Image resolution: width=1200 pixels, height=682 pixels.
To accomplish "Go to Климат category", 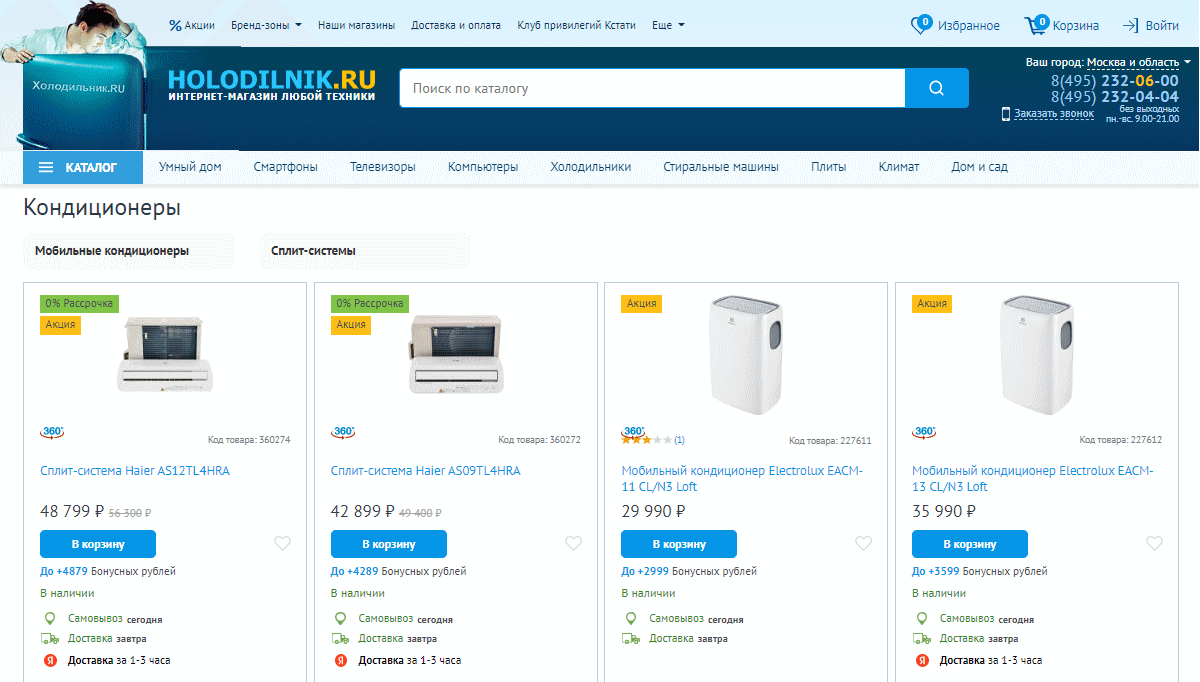I will pos(899,167).
